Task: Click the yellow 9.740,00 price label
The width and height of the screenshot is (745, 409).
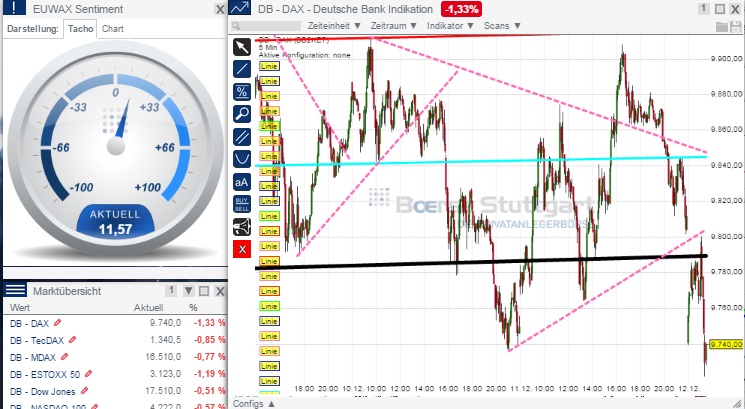Action: (x=726, y=344)
